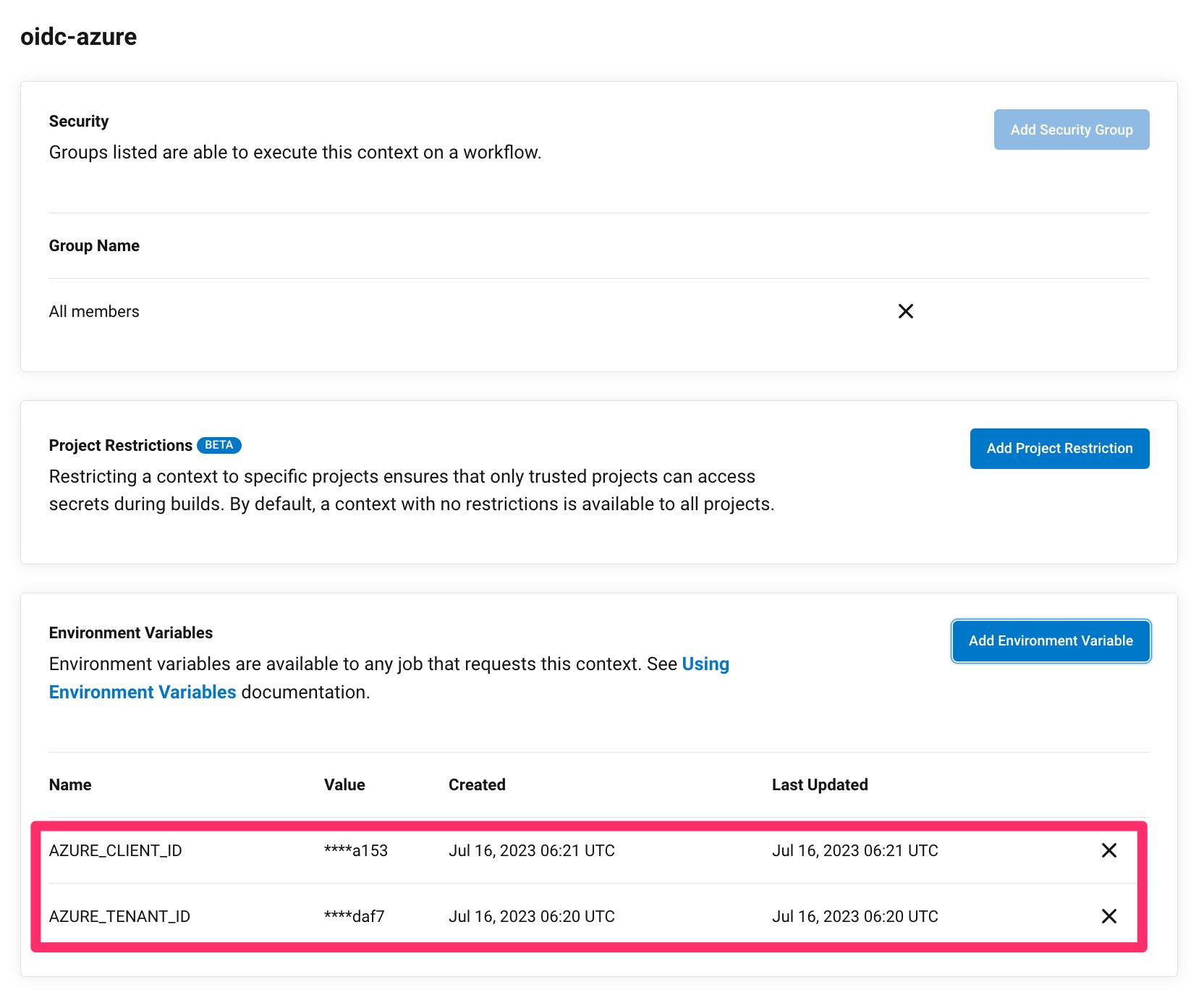This screenshot has width=1204, height=1003.
Task: Click the Value column header
Action: [344, 784]
